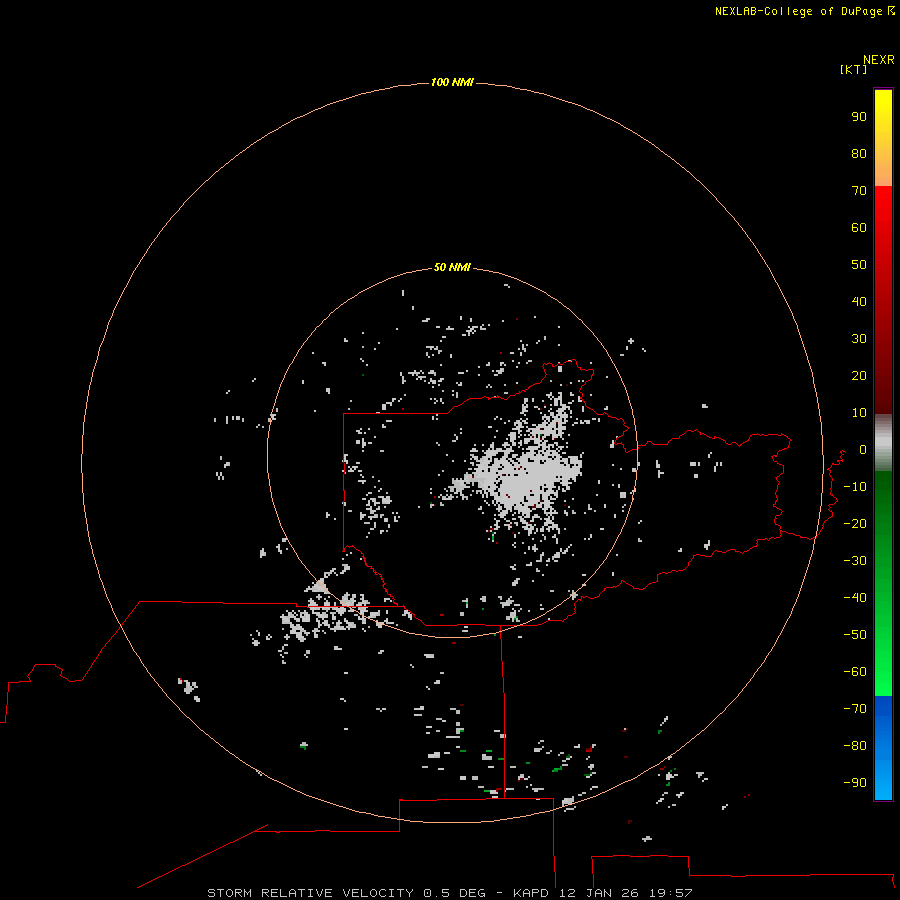Click the -40 value on the velocity scale
Viewport: 900px width, 900px height.
click(x=855, y=598)
